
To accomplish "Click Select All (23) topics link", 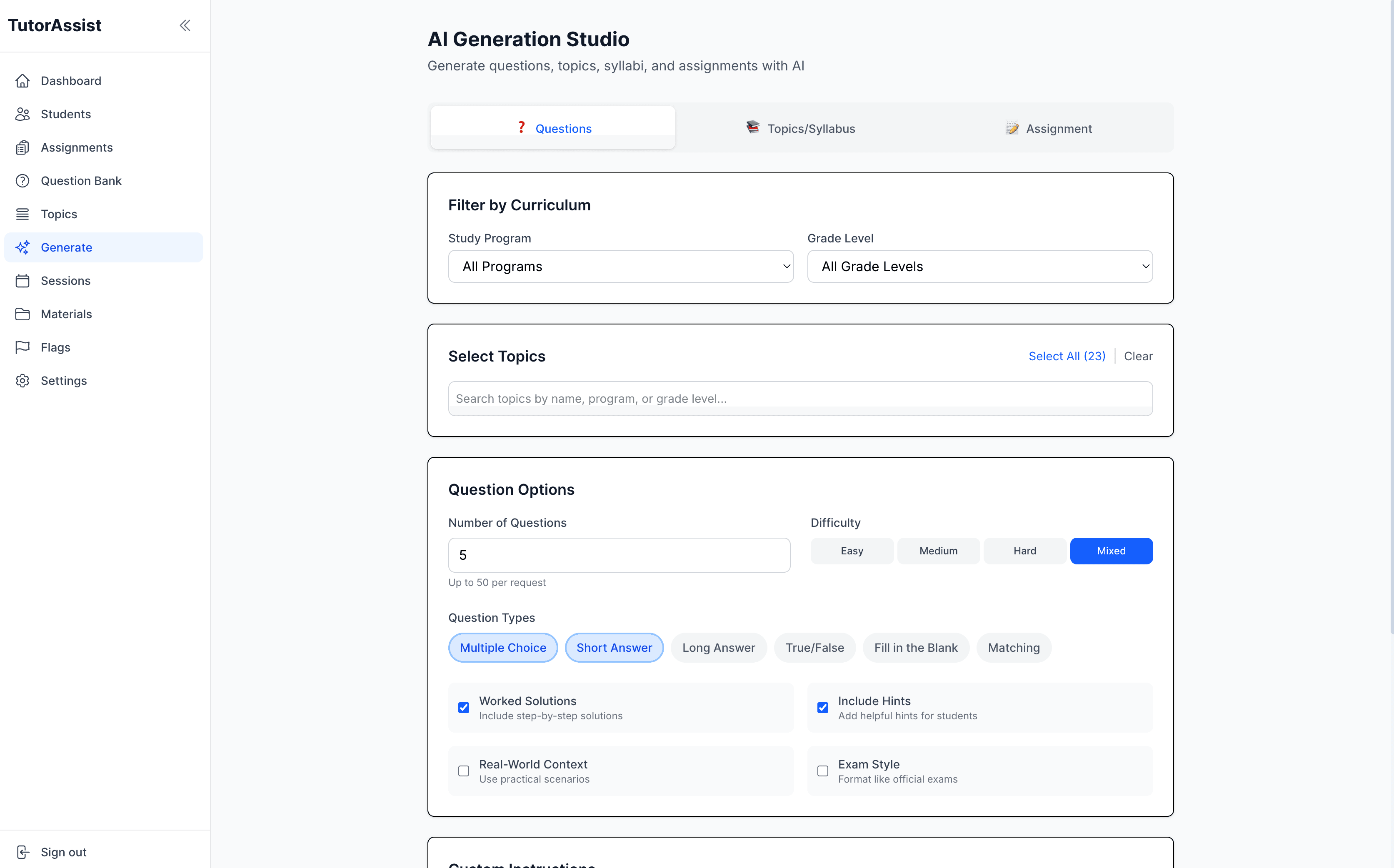I will pos(1067,356).
